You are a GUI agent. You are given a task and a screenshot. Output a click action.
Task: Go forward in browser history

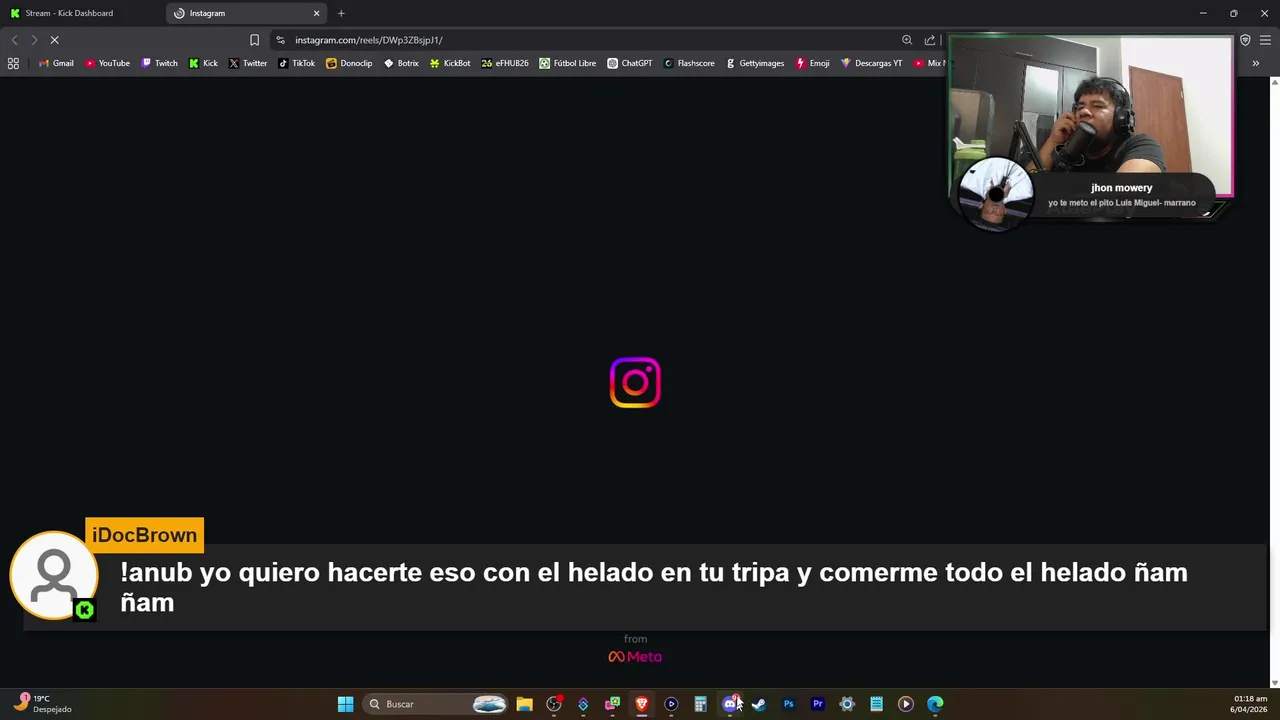[x=34, y=40]
